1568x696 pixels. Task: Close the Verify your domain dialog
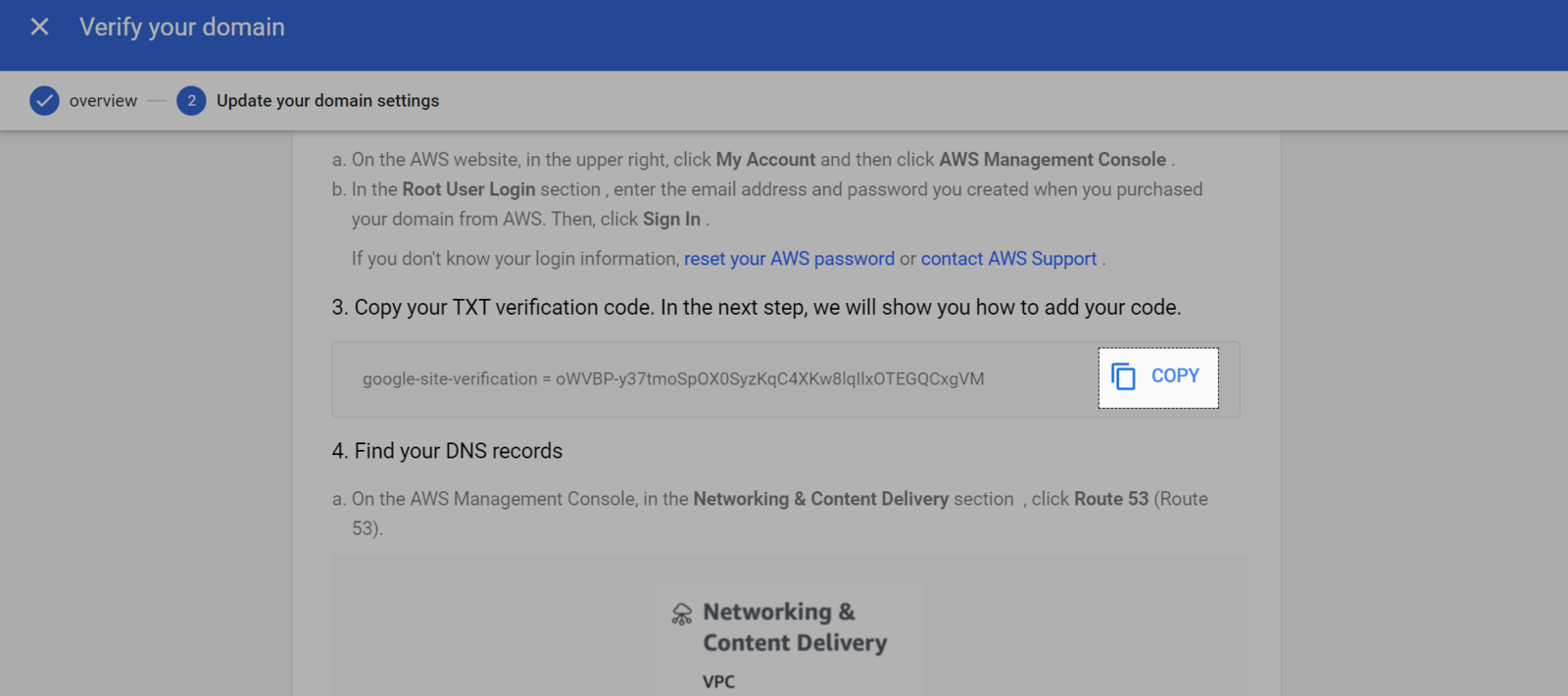click(x=39, y=26)
